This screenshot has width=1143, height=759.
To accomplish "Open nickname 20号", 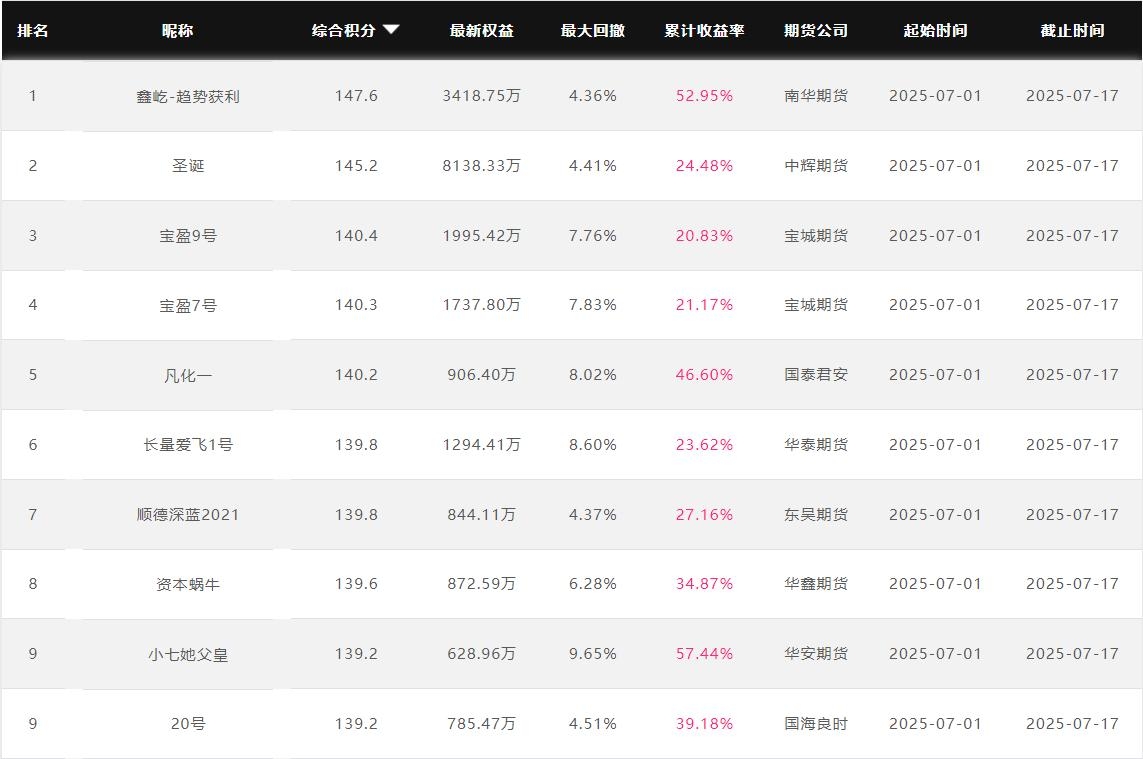I will tap(188, 724).
